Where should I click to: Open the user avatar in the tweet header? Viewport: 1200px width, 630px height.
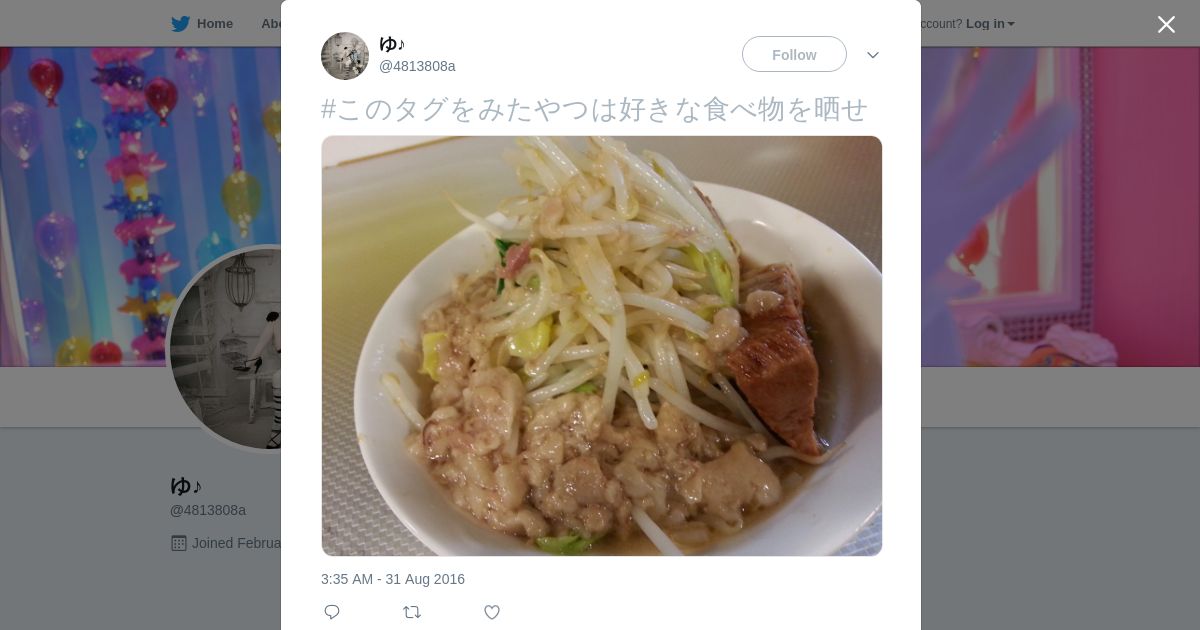point(345,56)
